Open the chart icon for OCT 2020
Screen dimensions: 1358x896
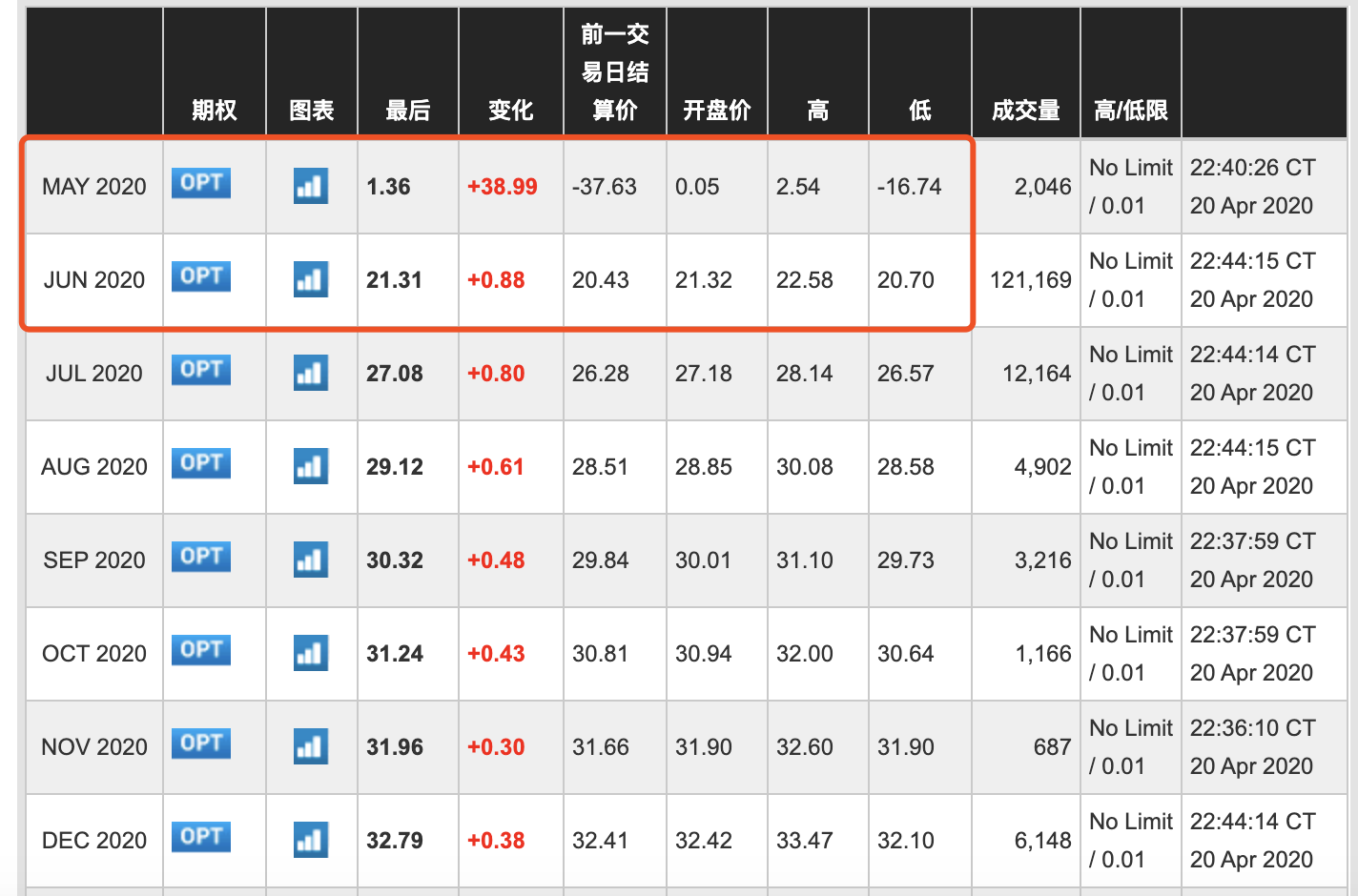311,653
